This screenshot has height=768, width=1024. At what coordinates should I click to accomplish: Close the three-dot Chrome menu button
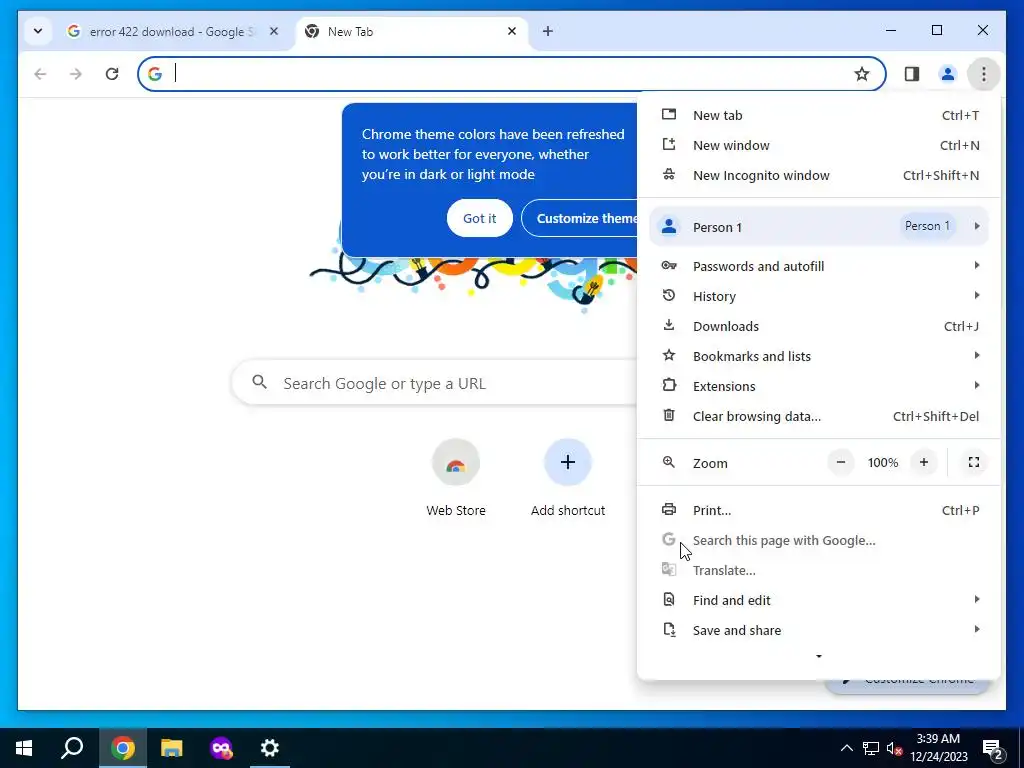click(x=983, y=74)
